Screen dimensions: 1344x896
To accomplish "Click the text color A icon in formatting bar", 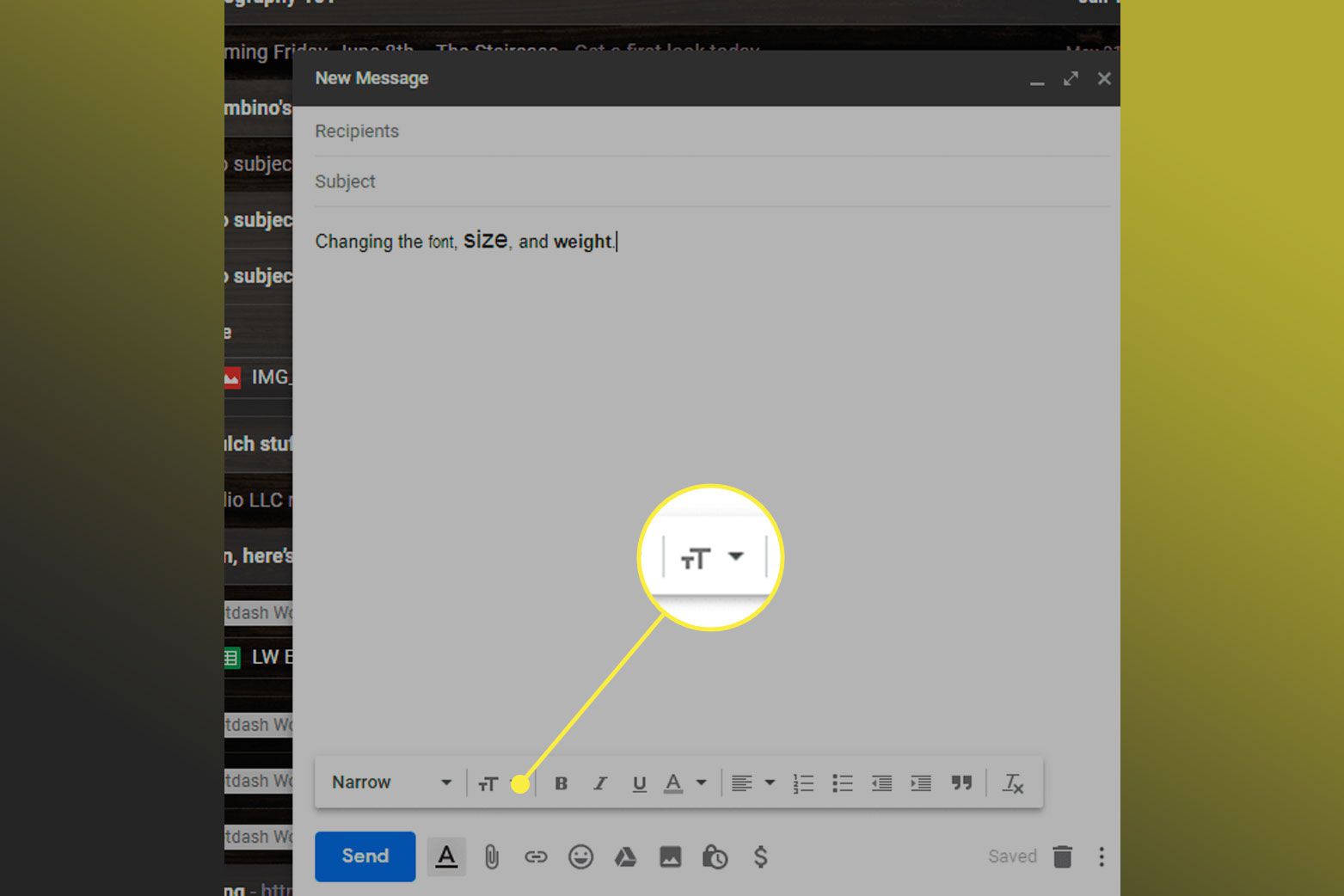I will (x=673, y=783).
